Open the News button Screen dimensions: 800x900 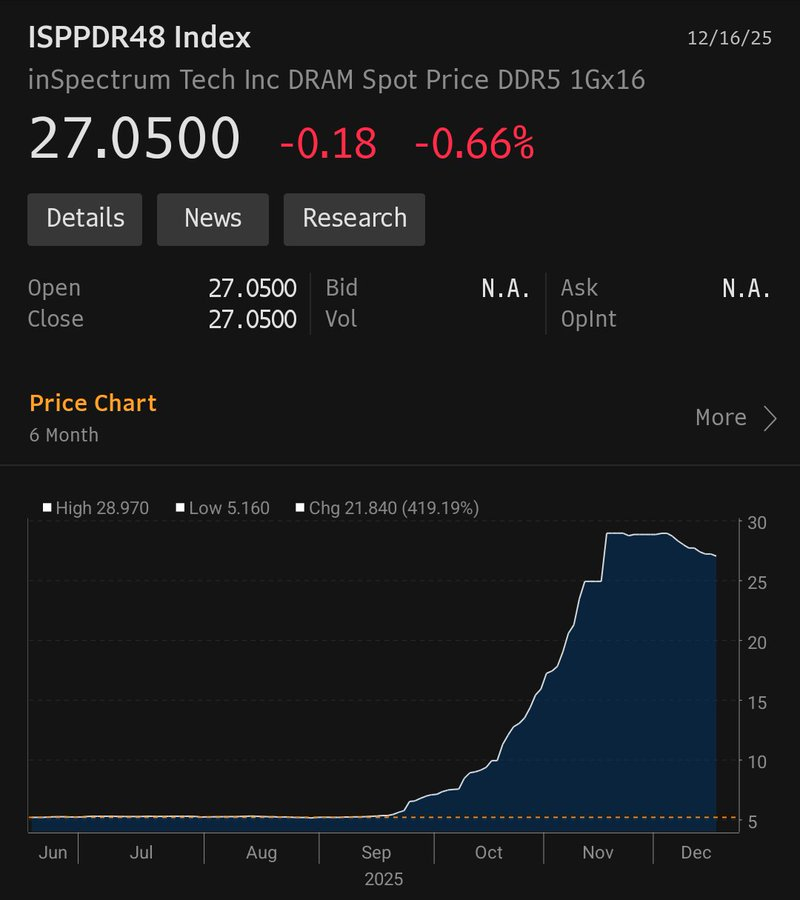click(x=213, y=219)
